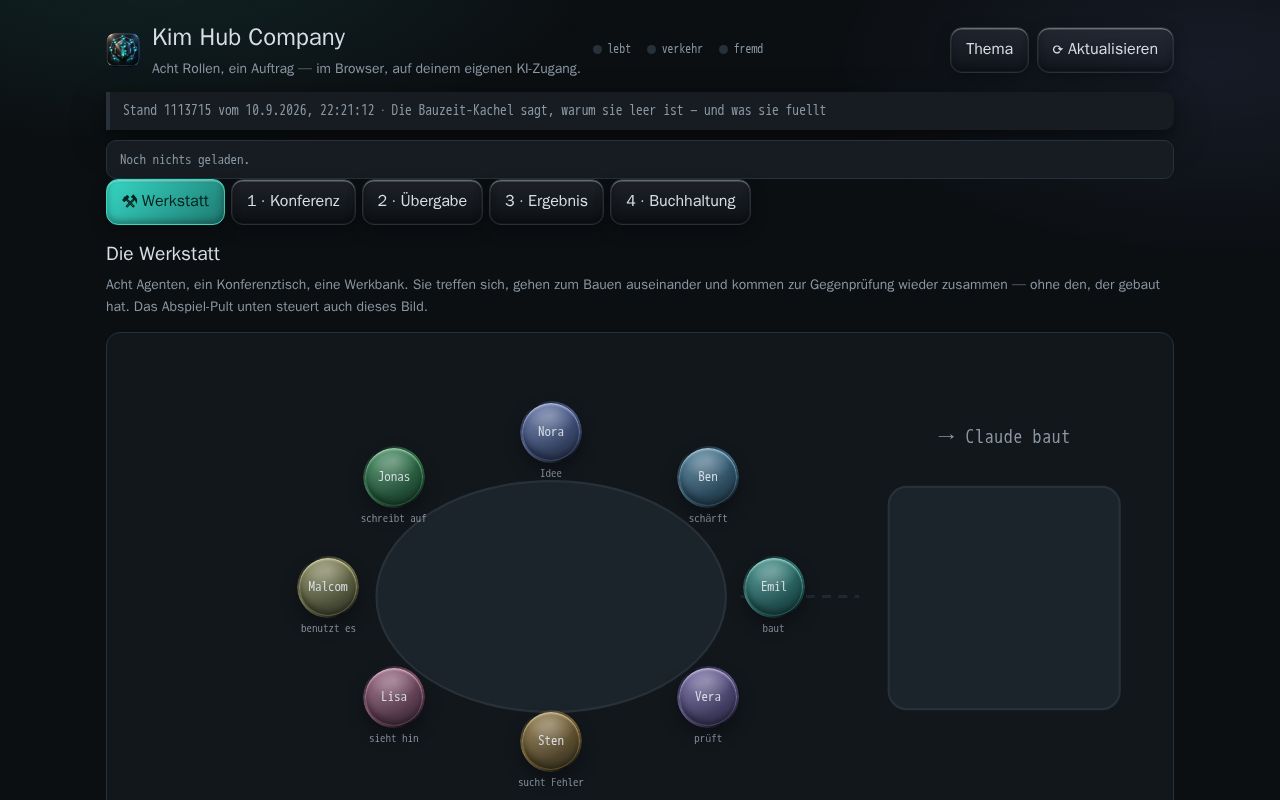
Task: Select the Jonas agent bubble
Action: coord(394,477)
